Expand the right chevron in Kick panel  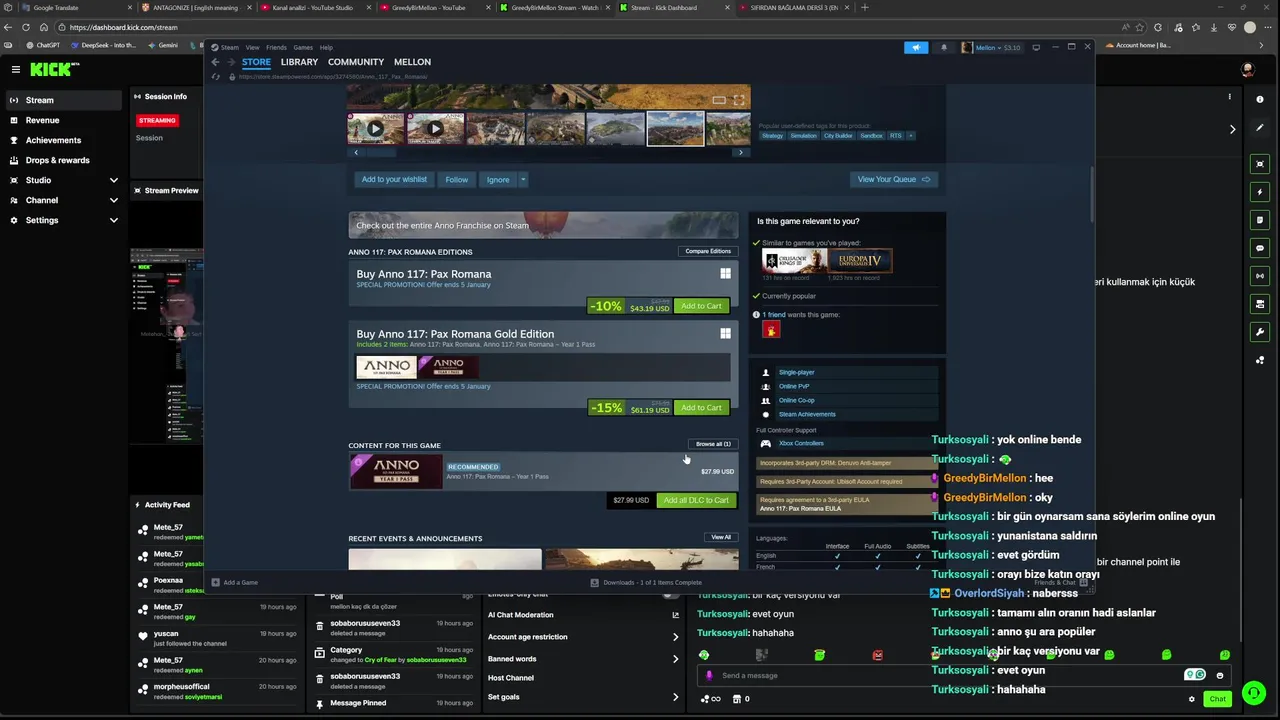coord(1232,129)
